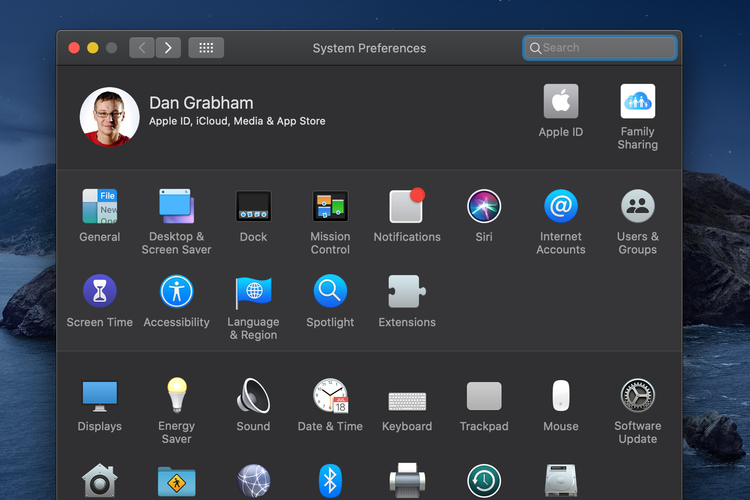Viewport: 750px width, 500px height.
Task: Open Language & Region settings
Action: point(254,292)
